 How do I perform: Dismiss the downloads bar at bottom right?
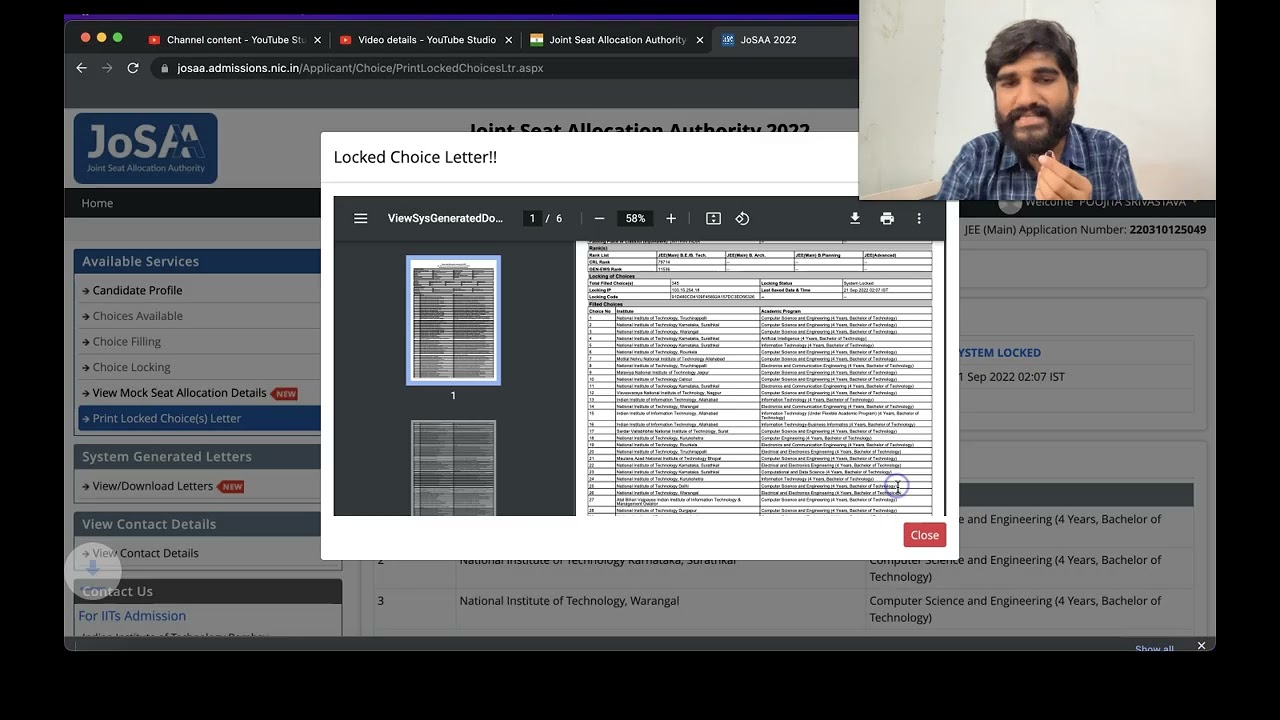tap(1201, 646)
